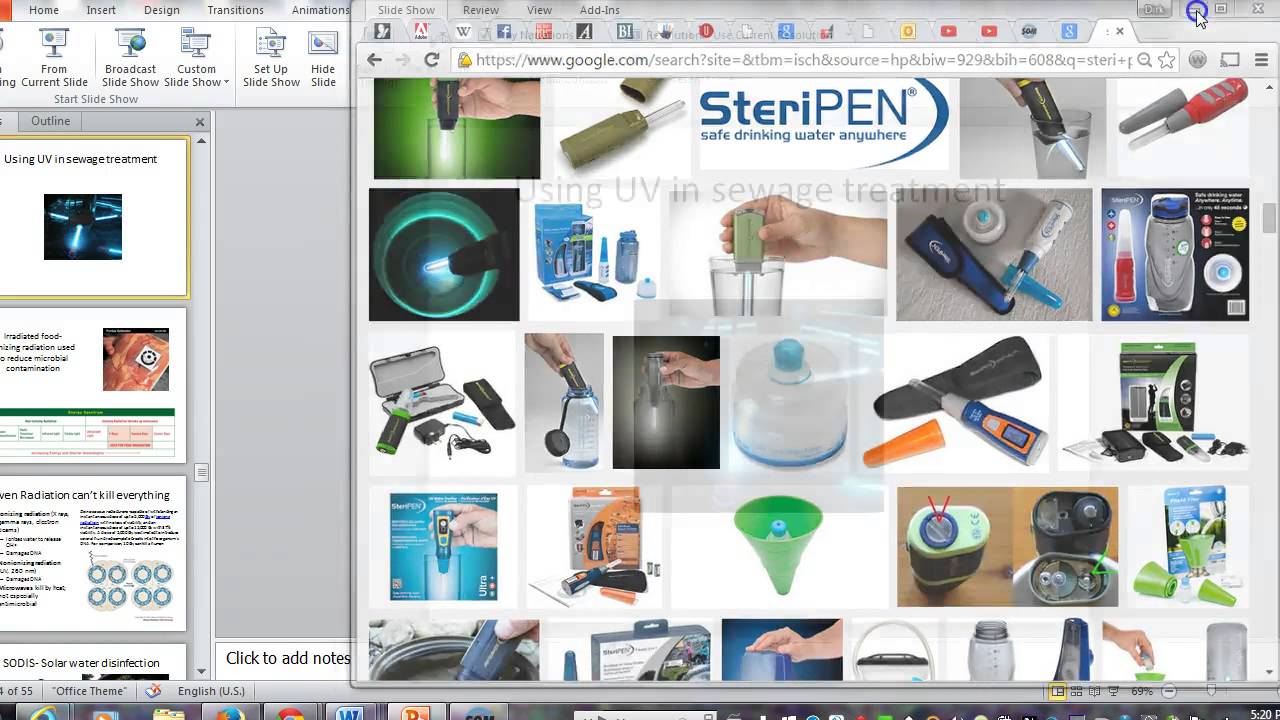The image size is (1280, 720).
Task: Switch to Normal view in status bar
Action: pyautogui.click(x=1058, y=691)
